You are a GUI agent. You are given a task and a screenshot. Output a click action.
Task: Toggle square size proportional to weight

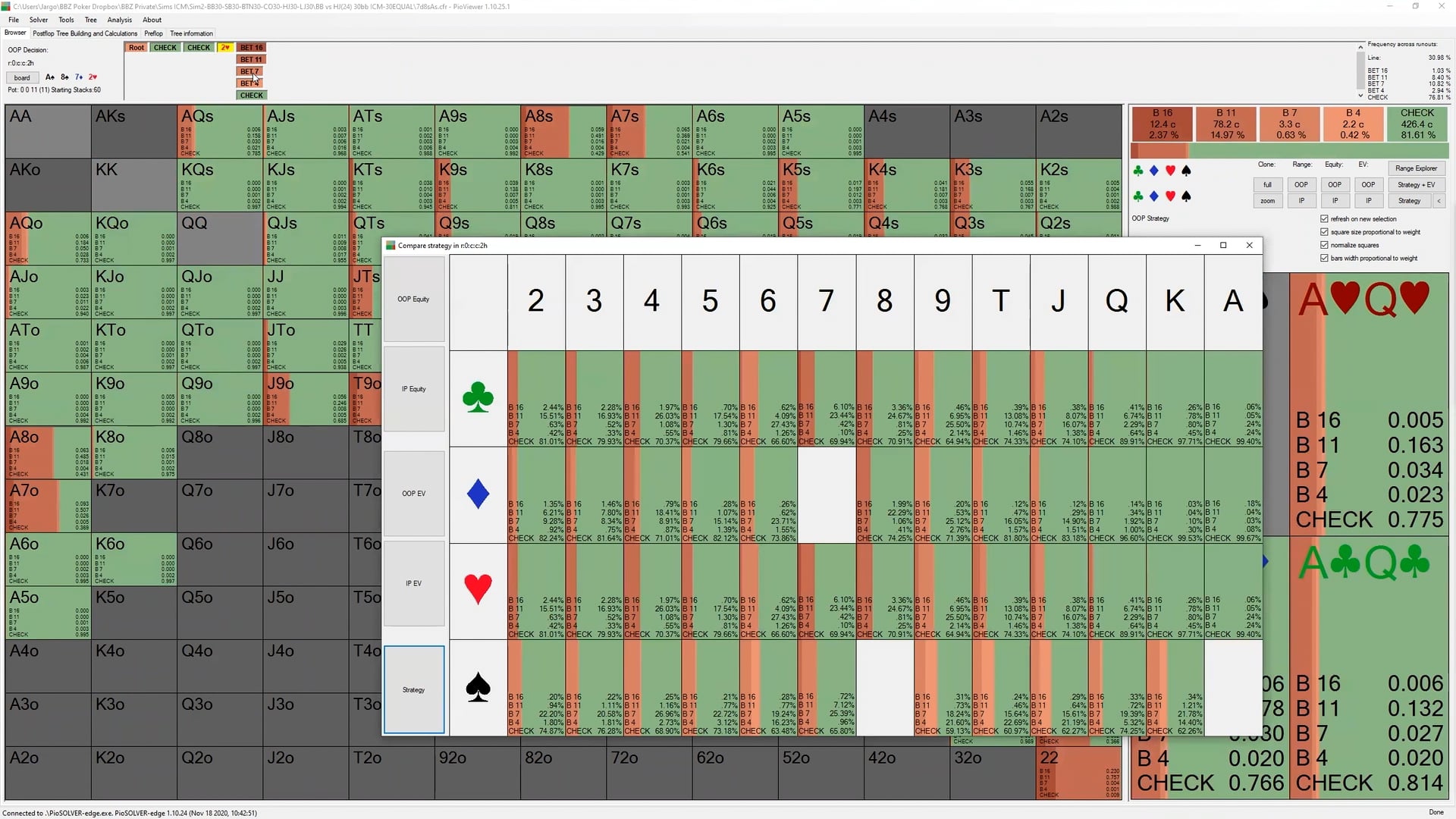point(1324,232)
